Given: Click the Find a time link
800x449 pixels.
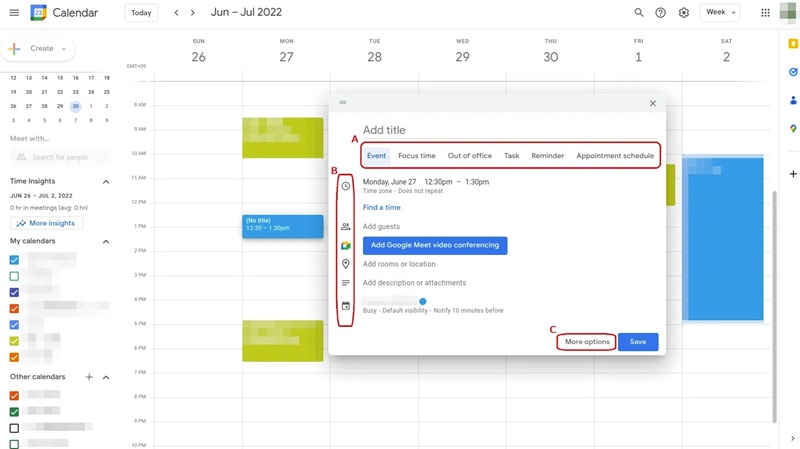Looking at the screenshot, I should (382, 208).
